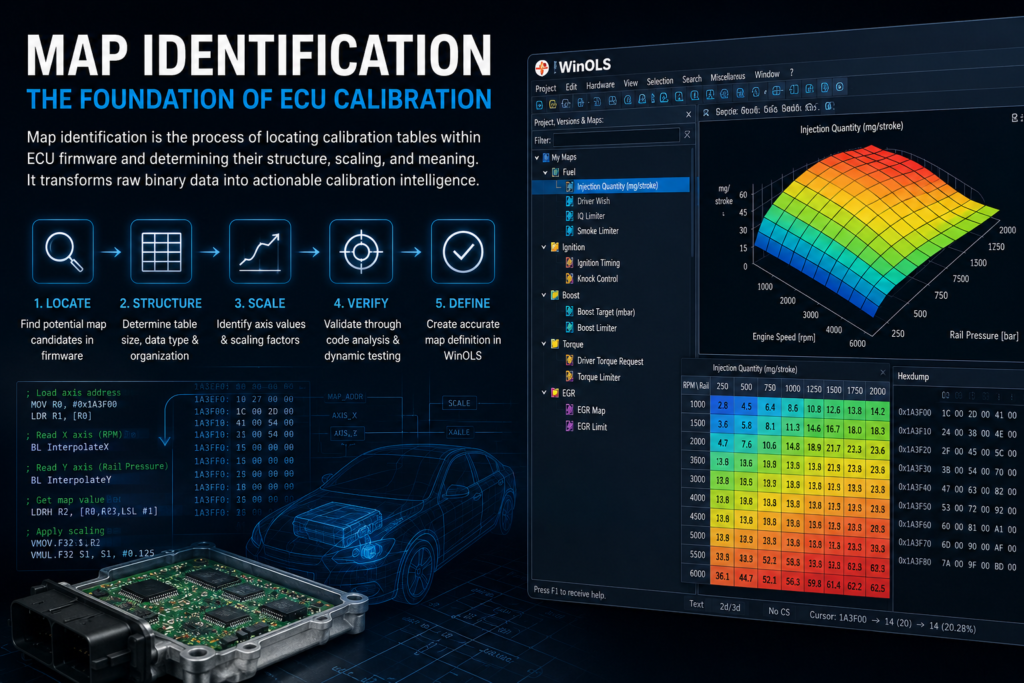Click the map icon beside Boost Target (mbar)
The width and height of the screenshot is (1024, 683).
pyautogui.click(x=569, y=311)
